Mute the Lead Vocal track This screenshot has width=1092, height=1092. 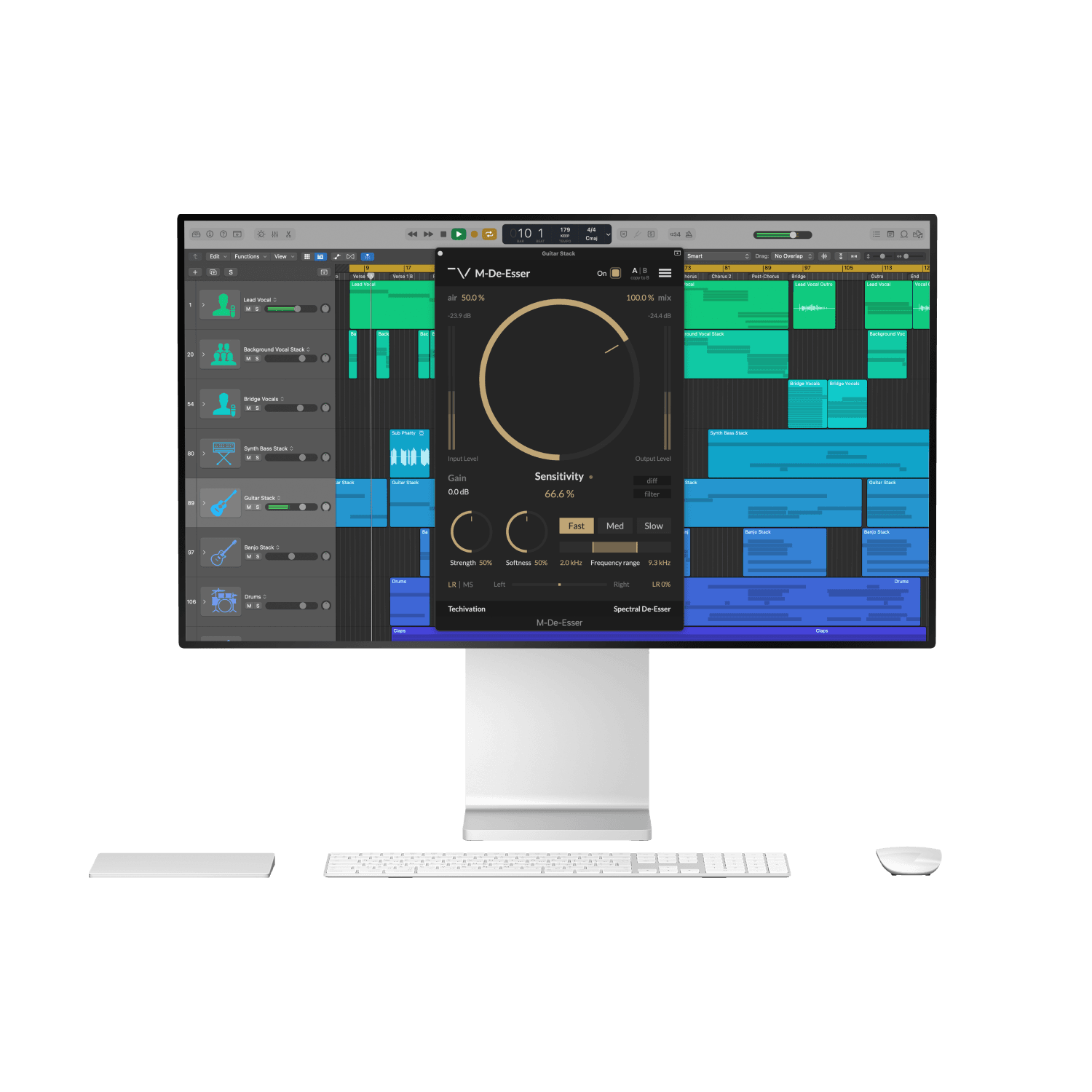click(248, 309)
